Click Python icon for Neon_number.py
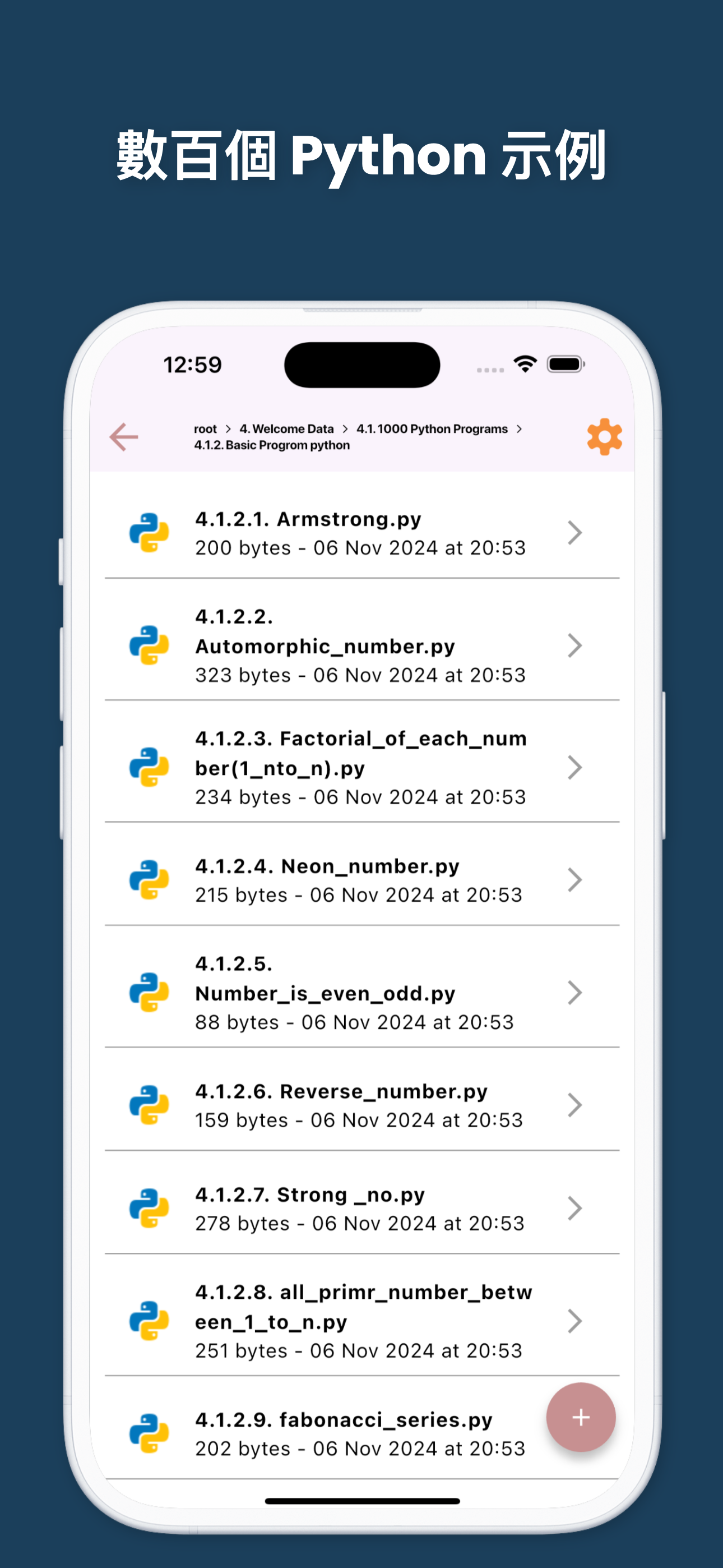 pos(149,879)
